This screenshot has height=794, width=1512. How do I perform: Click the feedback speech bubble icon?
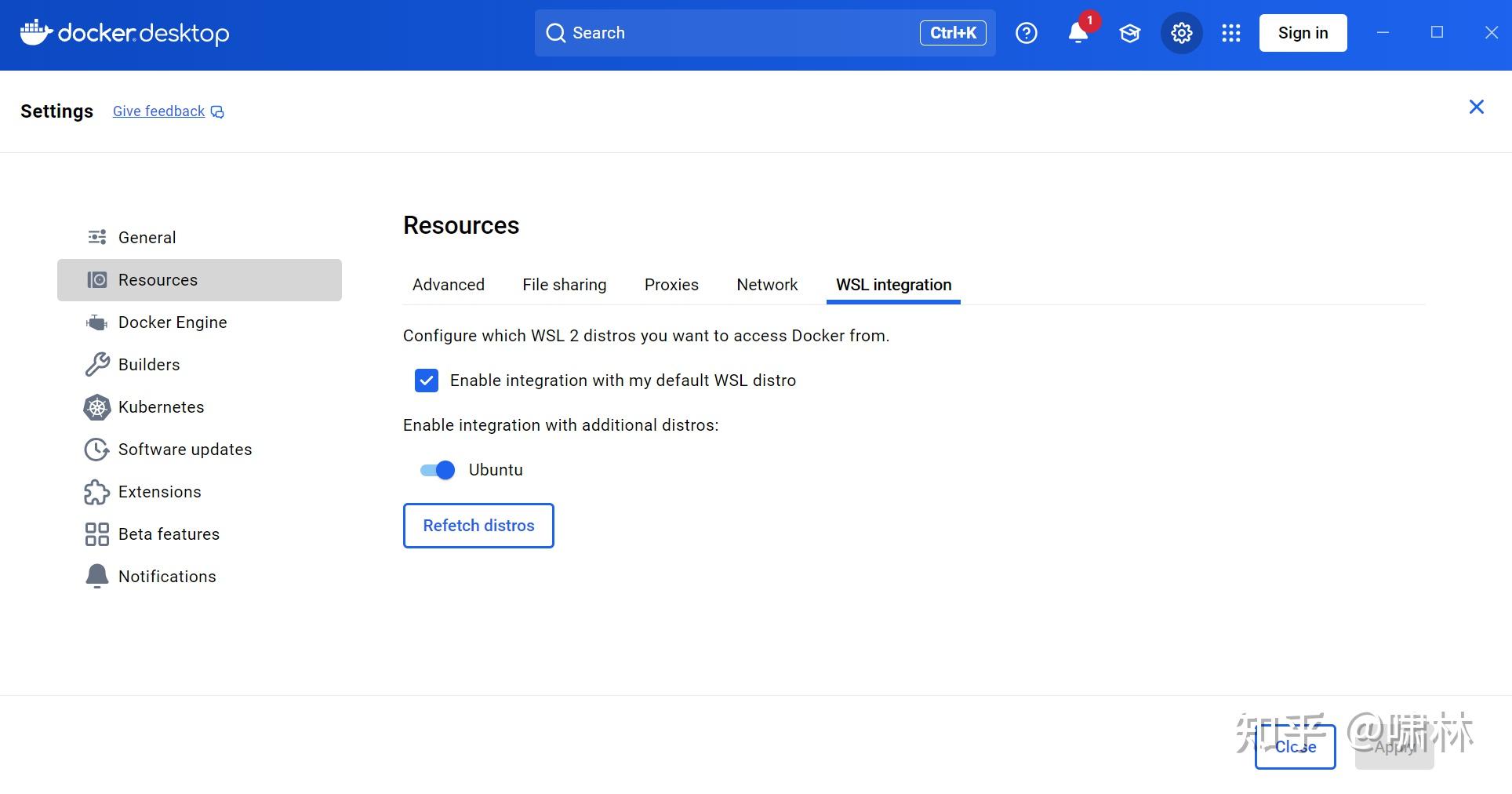point(217,112)
